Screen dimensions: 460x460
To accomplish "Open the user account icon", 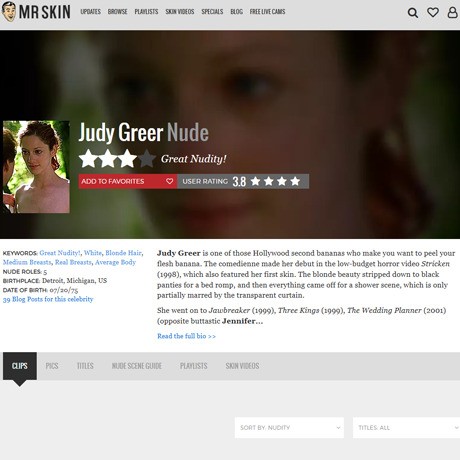I will tap(452, 12).
